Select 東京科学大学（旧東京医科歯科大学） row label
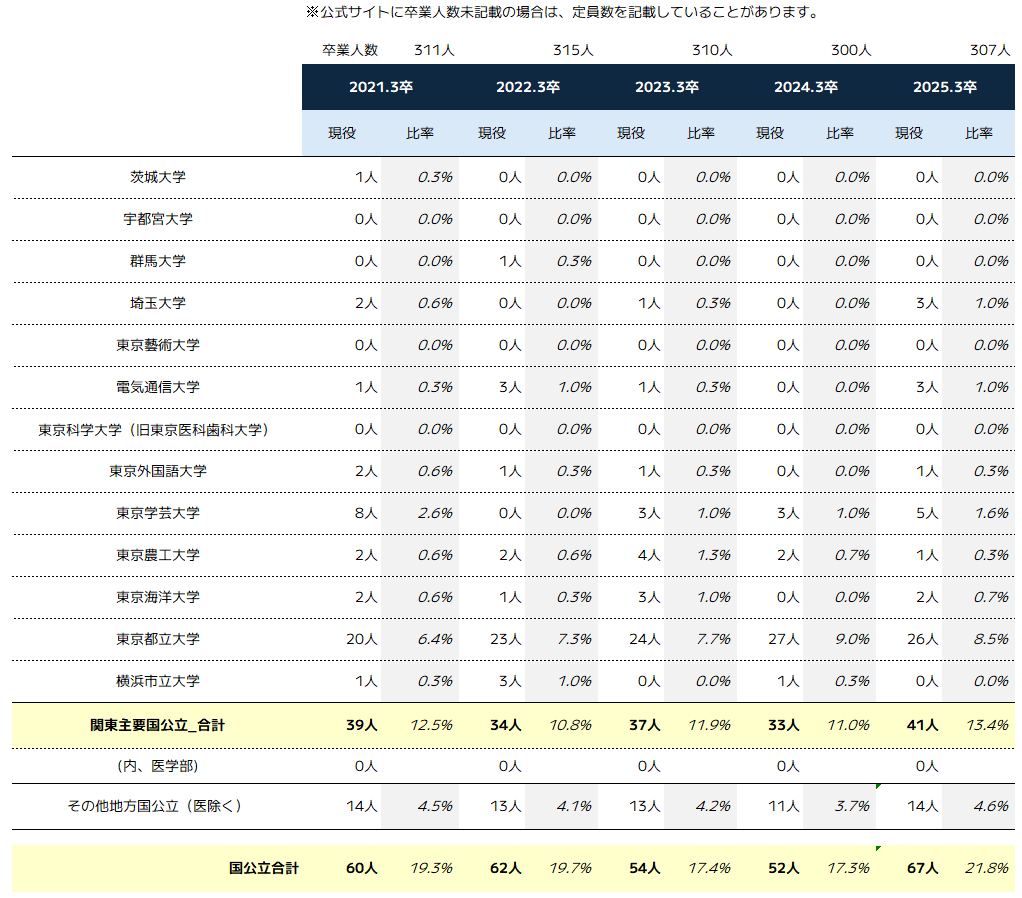This screenshot has height=898, width=1022. (x=157, y=429)
